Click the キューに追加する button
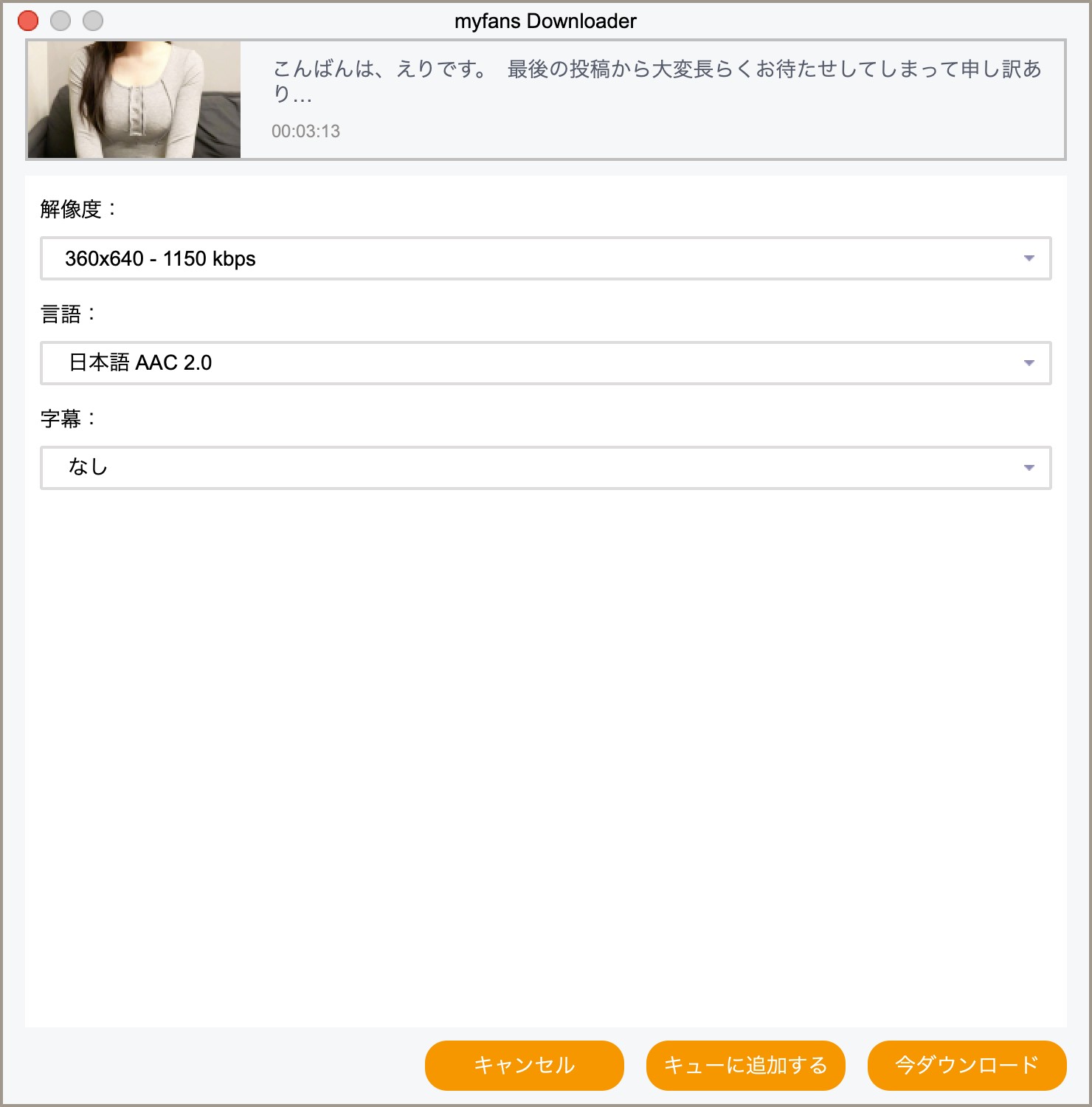This screenshot has height=1107, width=1092. pos(746,1065)
